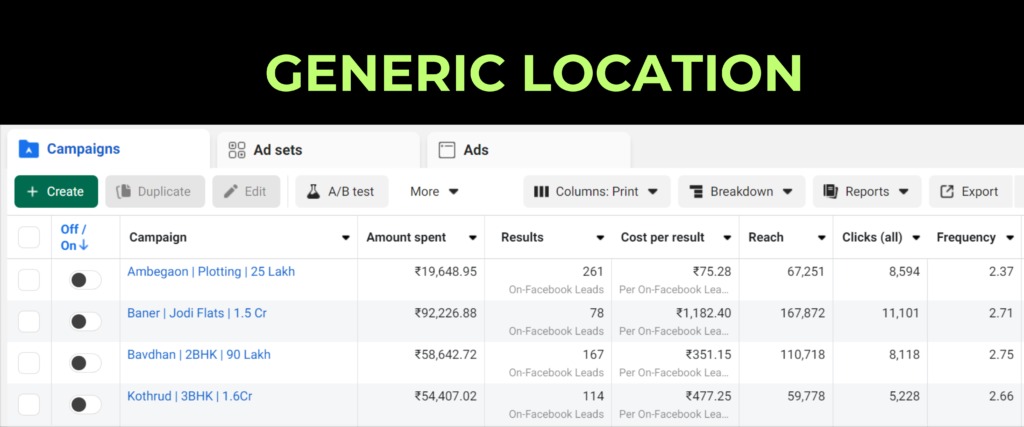Click the A/B test flask icon
Image resolution: width=1024 pixels, height=427 pixels.
coord(313,192)
